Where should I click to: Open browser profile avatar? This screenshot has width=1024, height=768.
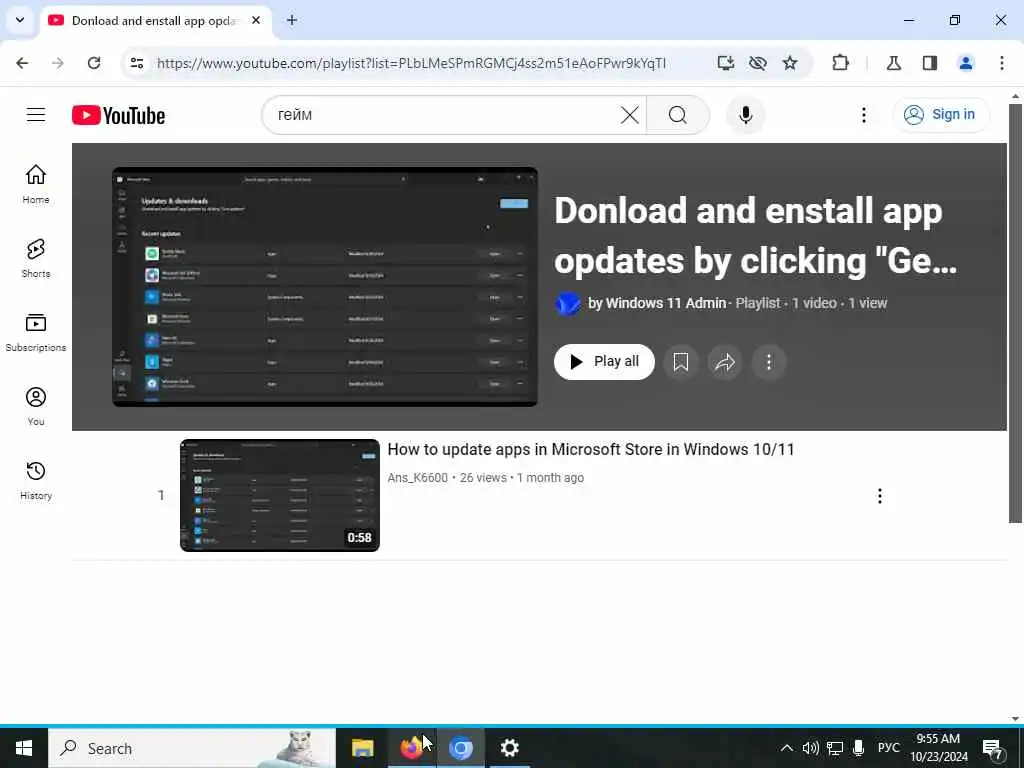coord(965,63)
